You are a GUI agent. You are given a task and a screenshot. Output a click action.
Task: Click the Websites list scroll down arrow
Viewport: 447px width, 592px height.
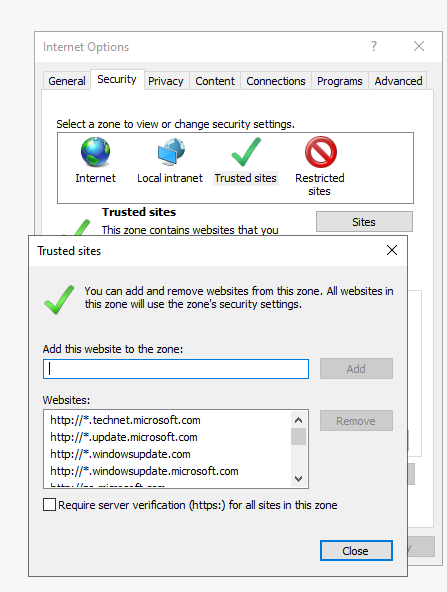(x=298, y=479)
